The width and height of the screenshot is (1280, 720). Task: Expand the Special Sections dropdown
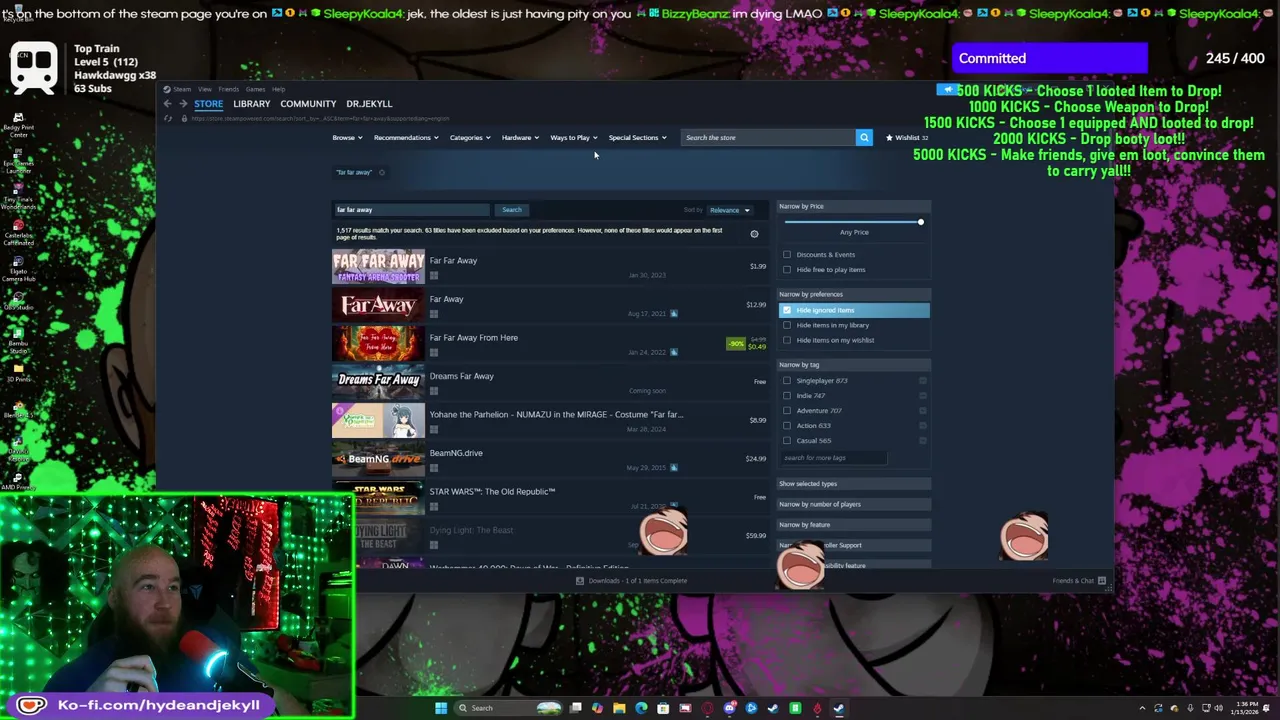click(638, 138)
